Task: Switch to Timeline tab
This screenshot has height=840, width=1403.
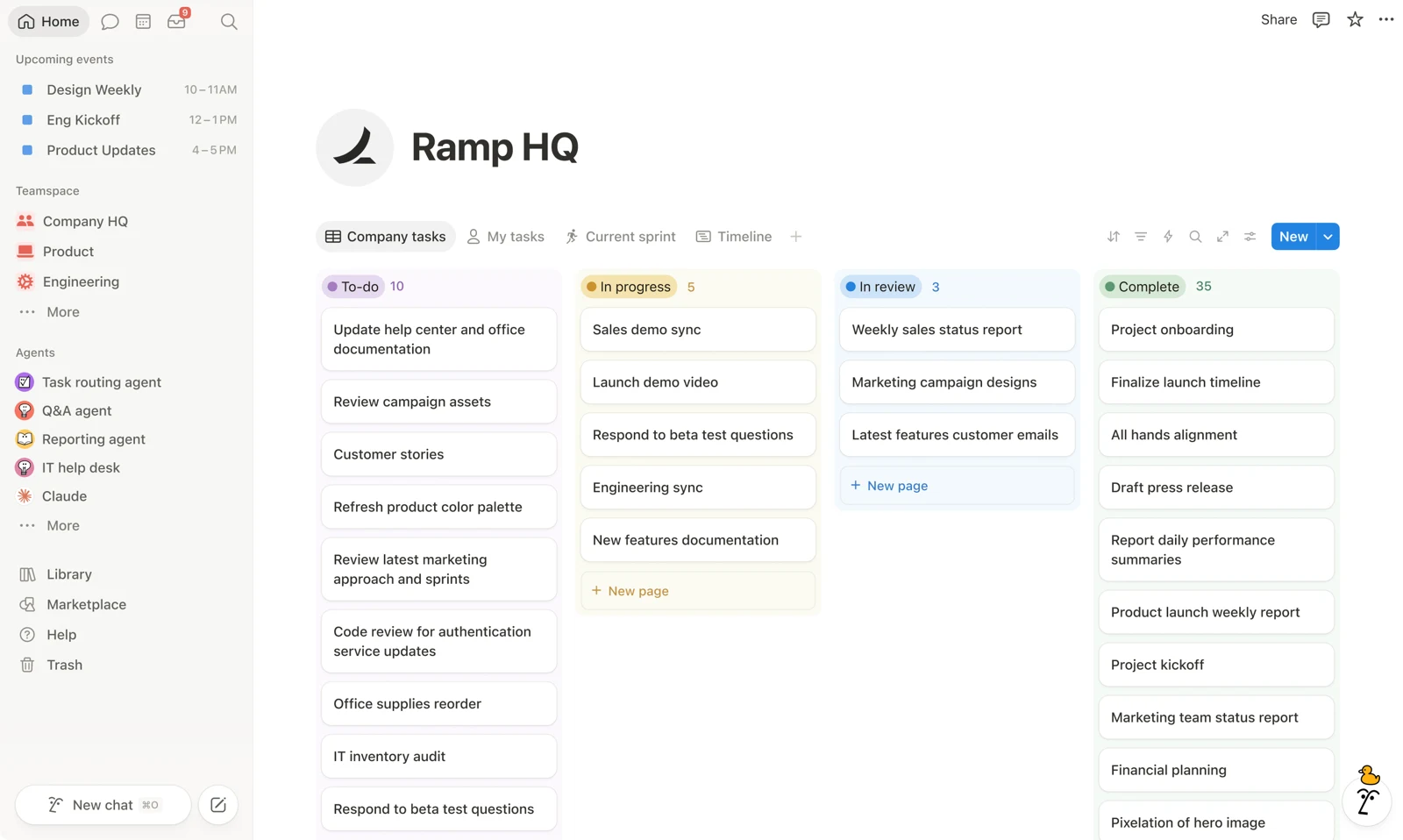Action: point(734,237)
